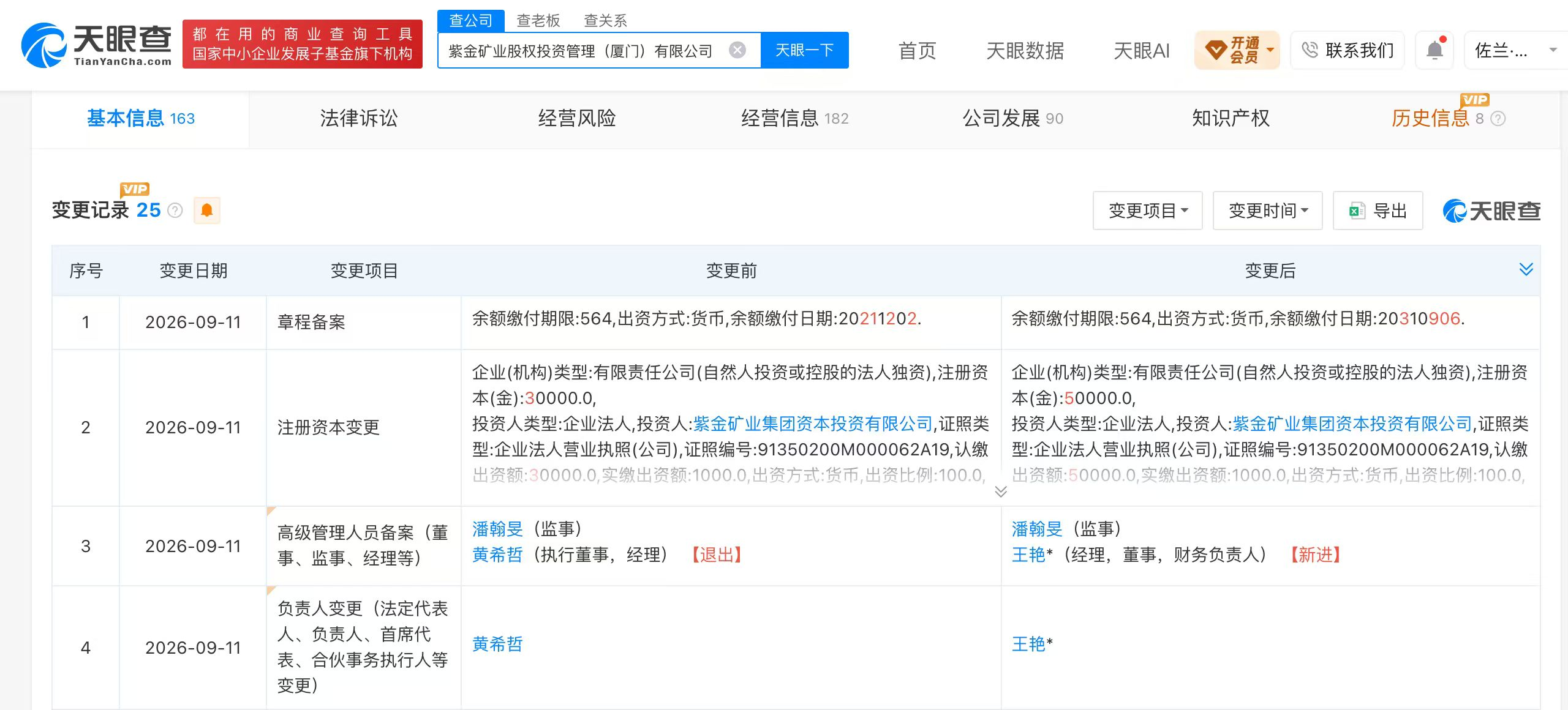This screenshot has width=1568, height=710.
Task: Open the 变更项目 filter dropdown
Action: (1147, 211)
